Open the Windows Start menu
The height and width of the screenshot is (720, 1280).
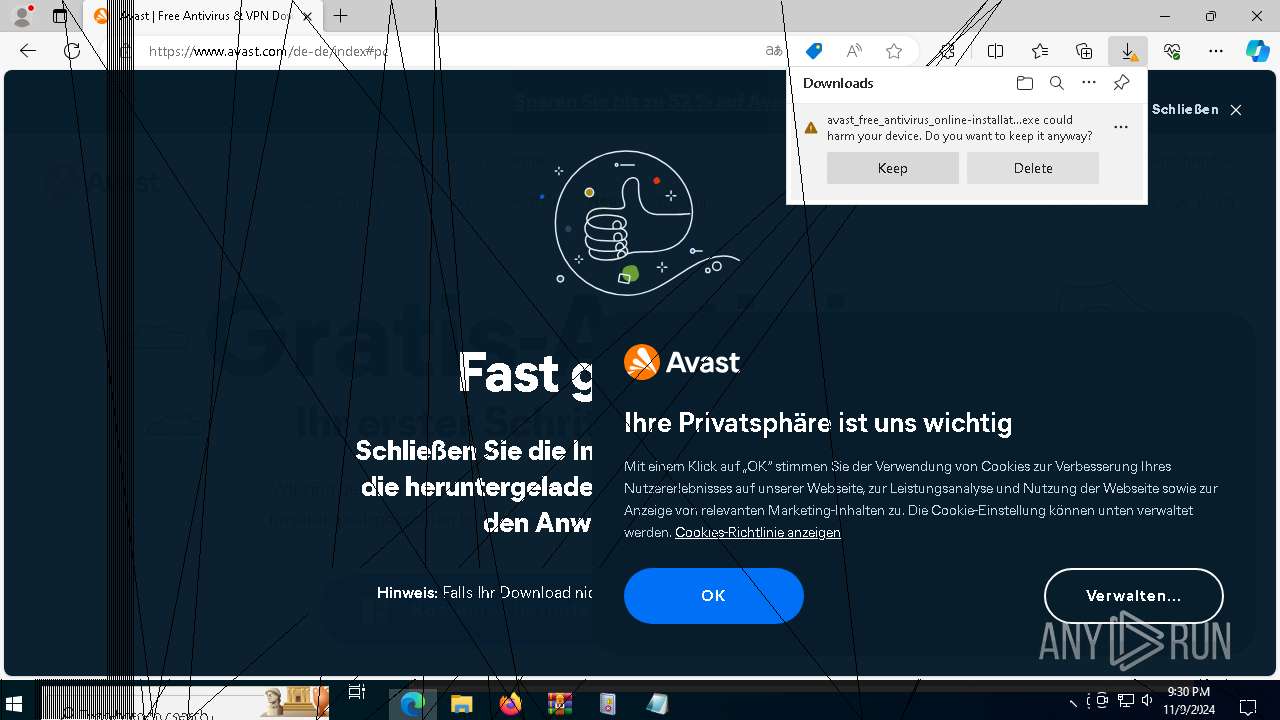15,704
